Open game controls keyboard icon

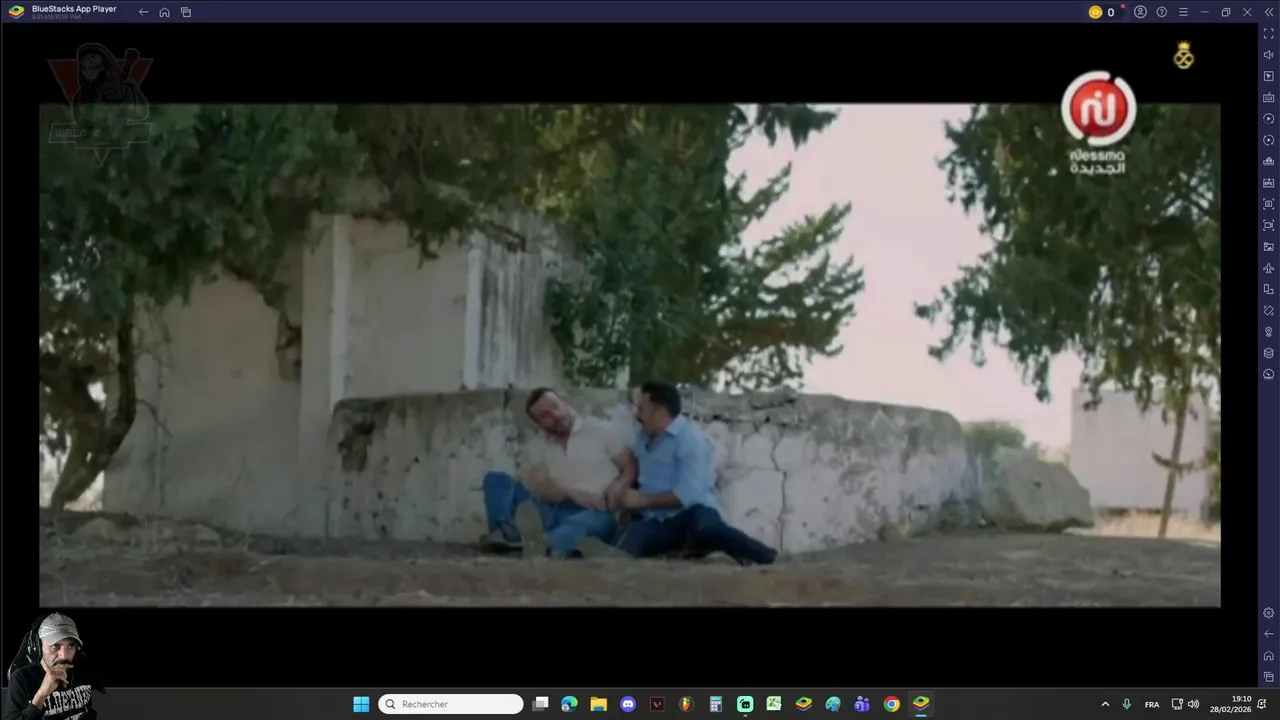point(1268,98)
